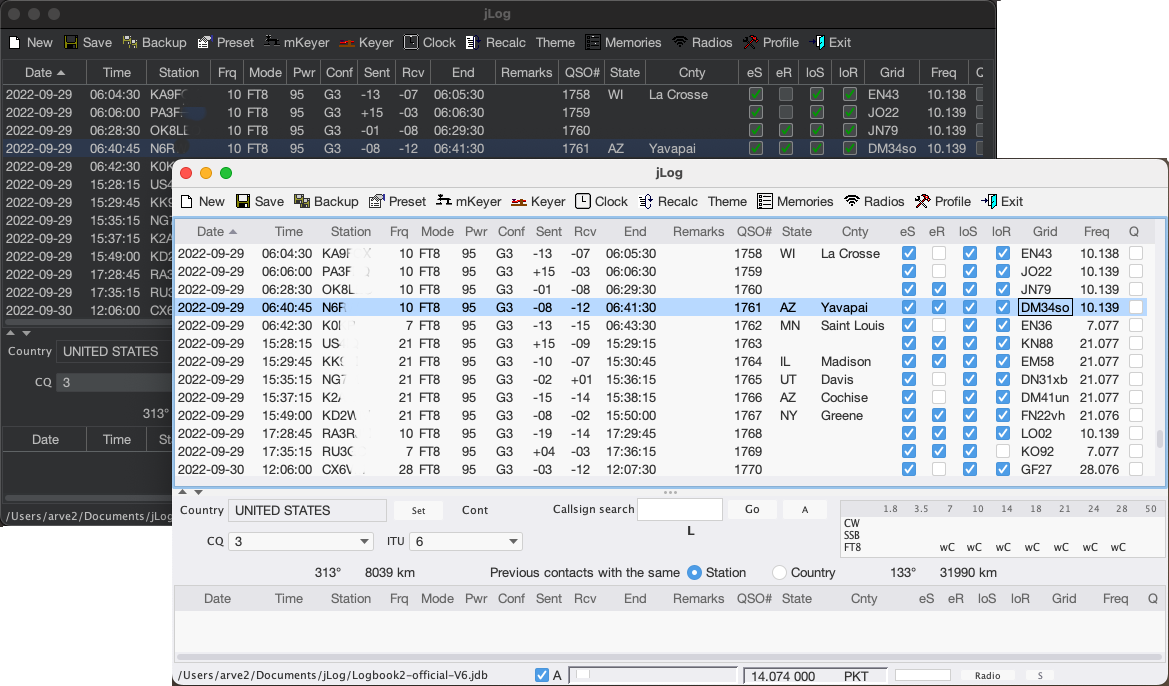
Task: Sort by Date column header in the top table, front window
Action: click(211, 231)
